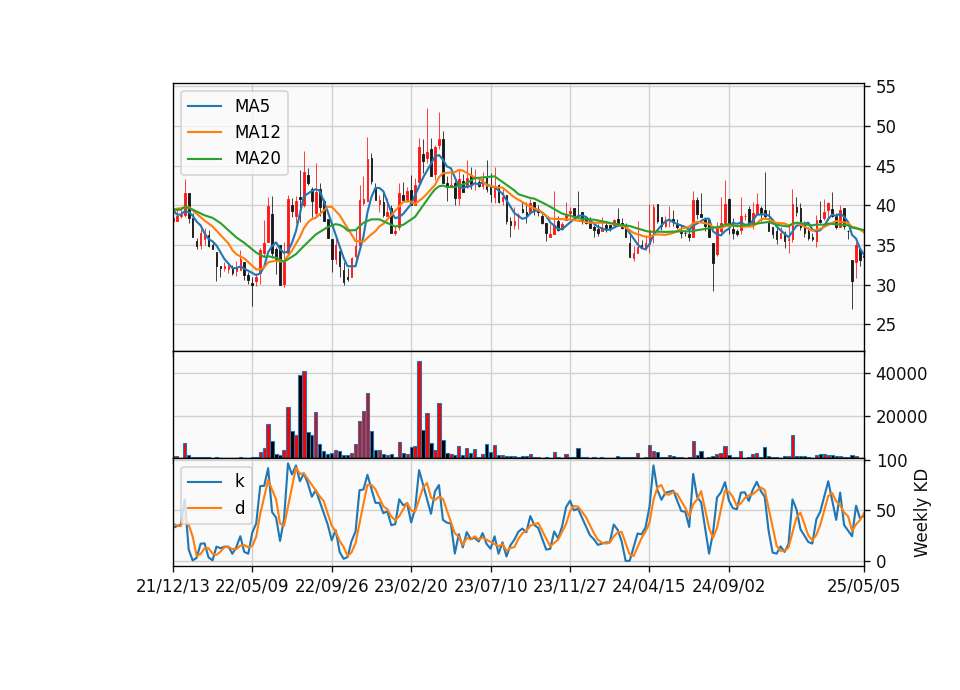960x690 pixels.
Task: Click the d legend label in KD panel
Action: [x=239, y=508]
